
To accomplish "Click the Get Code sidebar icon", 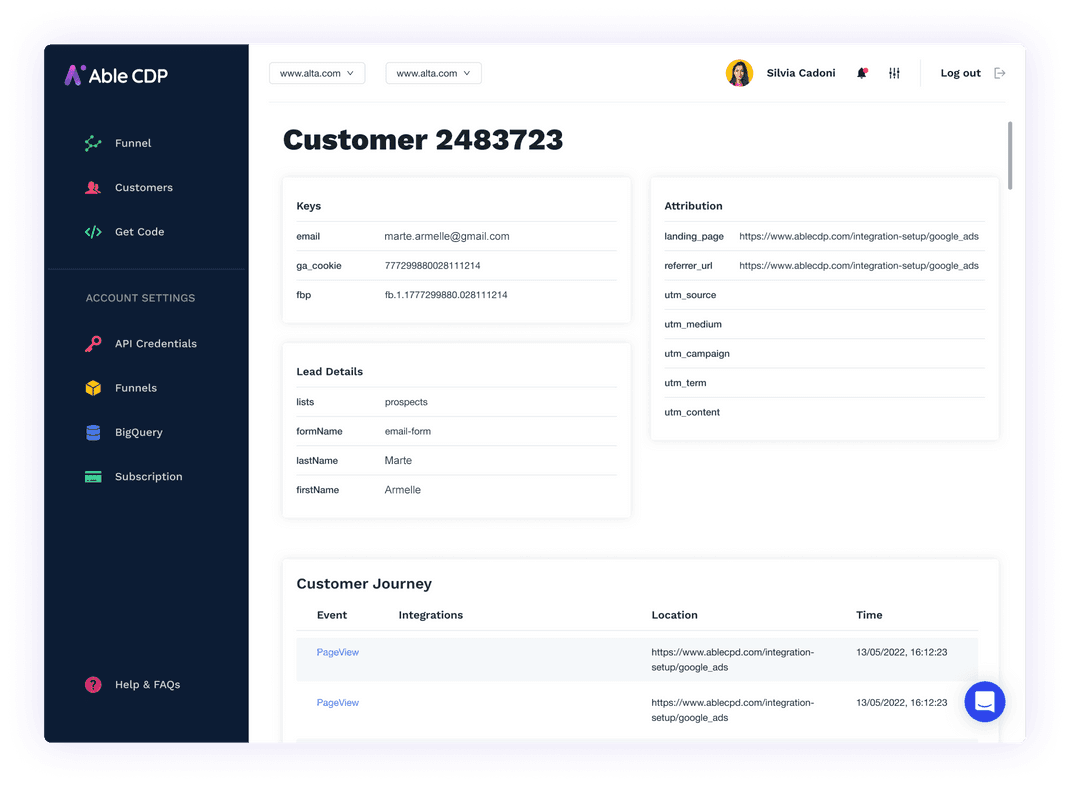I will pos(92,231).
